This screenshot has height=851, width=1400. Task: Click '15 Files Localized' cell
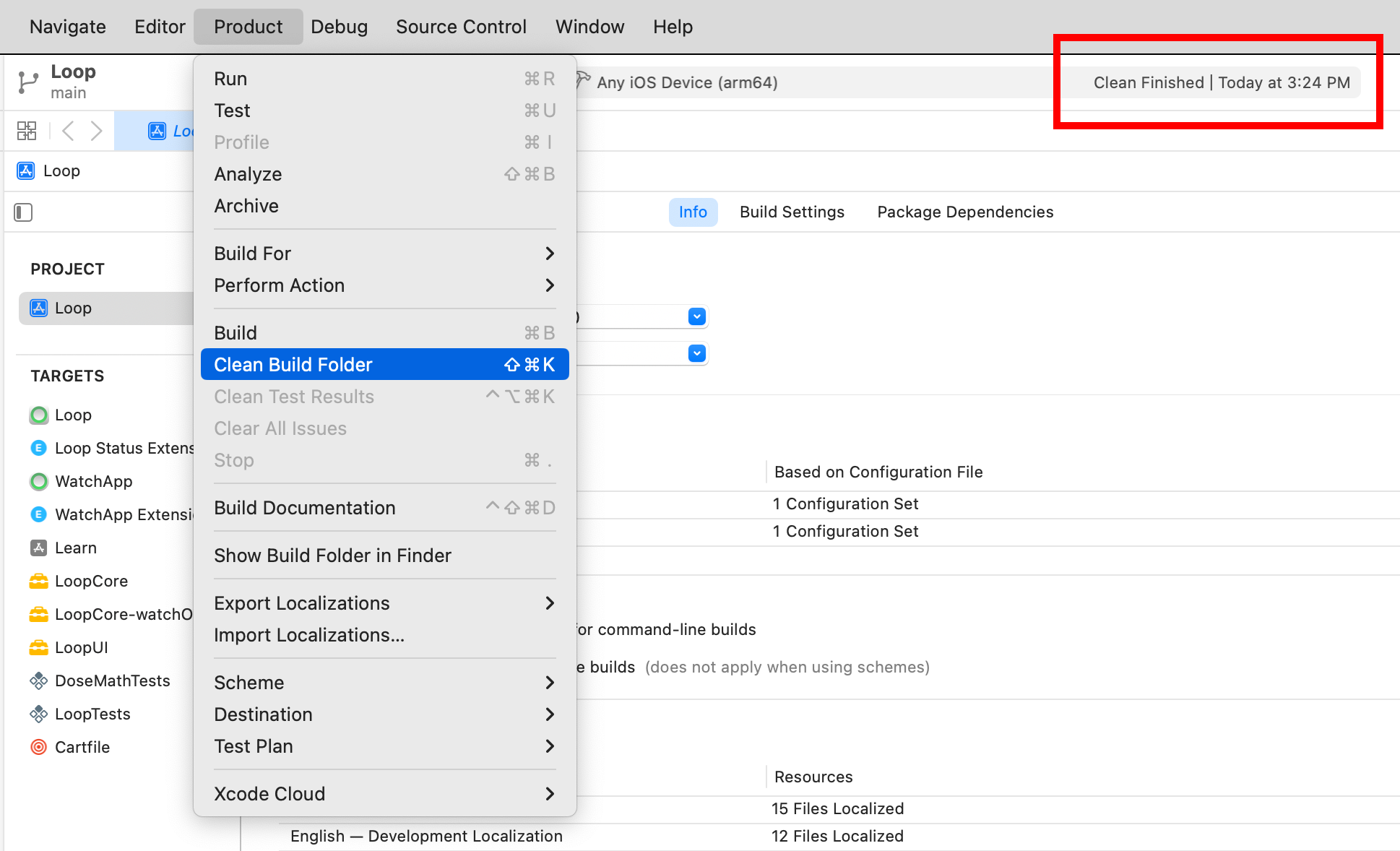(838, 809)
